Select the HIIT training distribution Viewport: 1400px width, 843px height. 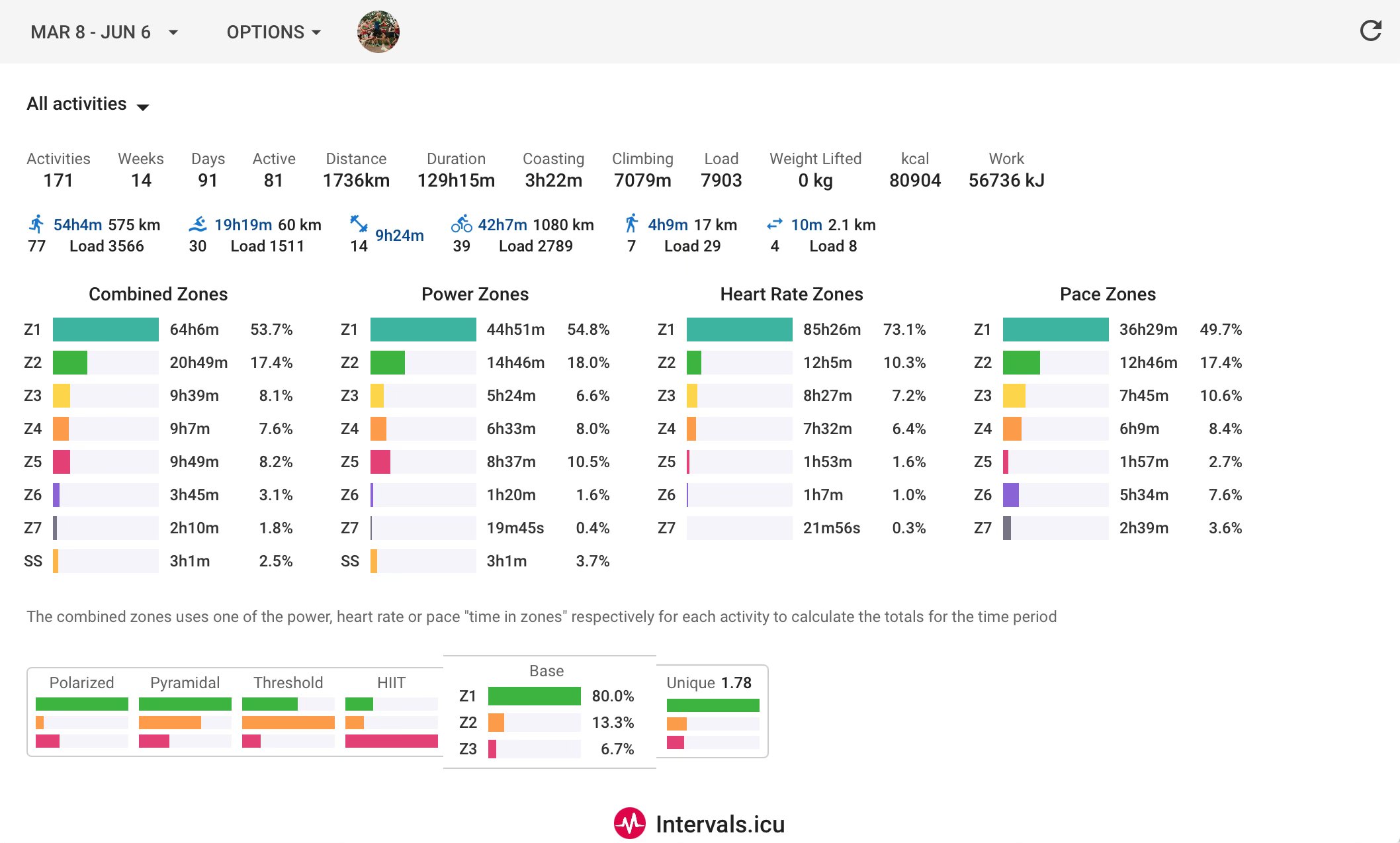click(391, 711)
